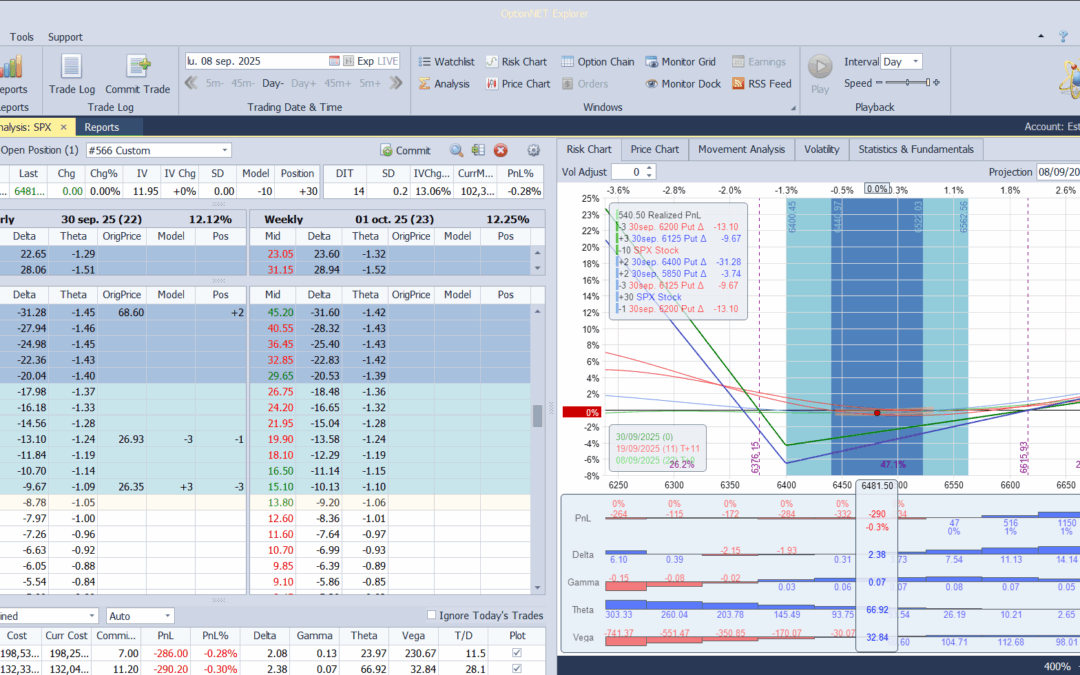
Task: Click the Vol Adjust stepper arrows
Action: coord(649,172)
